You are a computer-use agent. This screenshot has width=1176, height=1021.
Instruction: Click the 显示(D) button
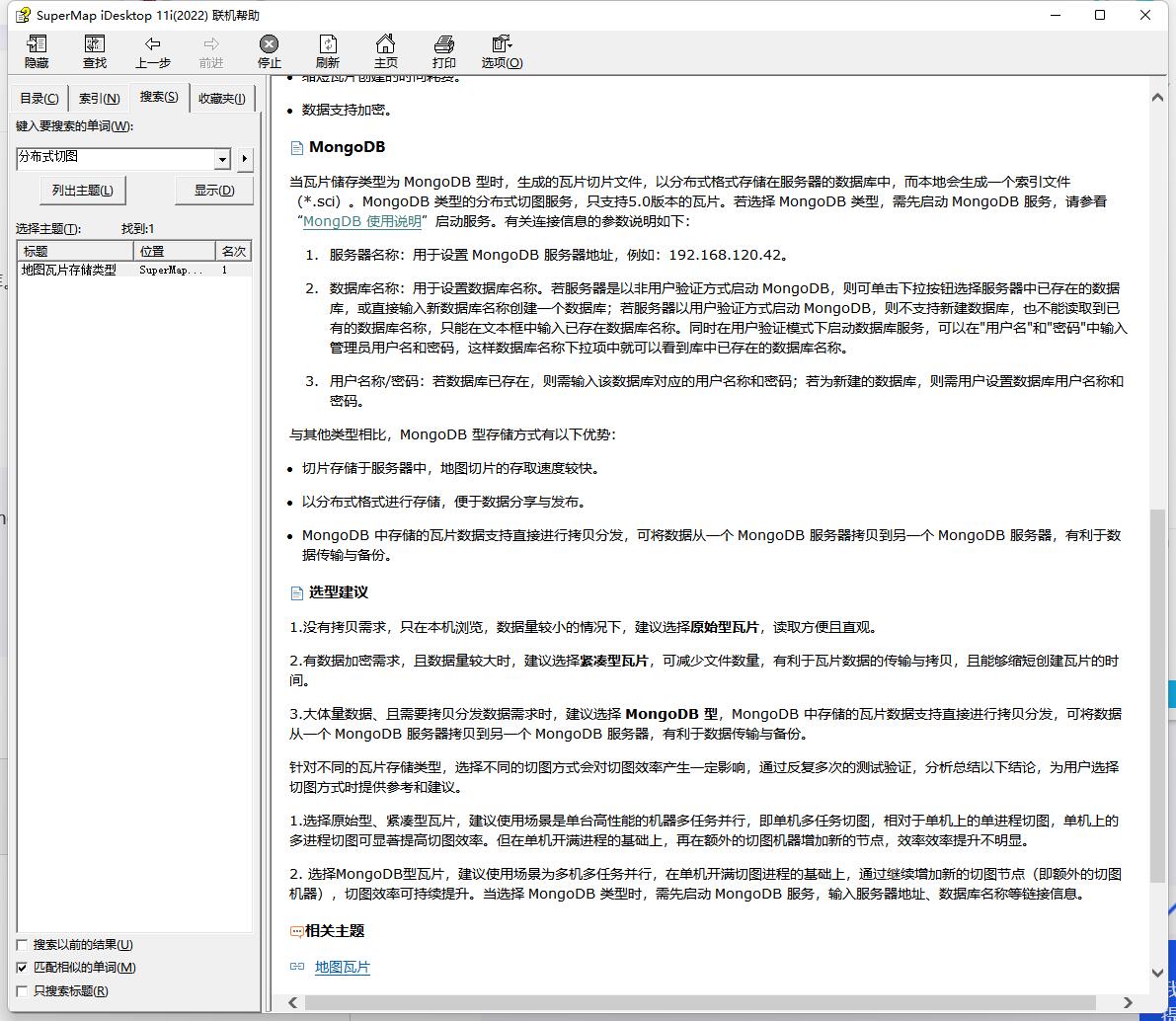coord(213,191)
